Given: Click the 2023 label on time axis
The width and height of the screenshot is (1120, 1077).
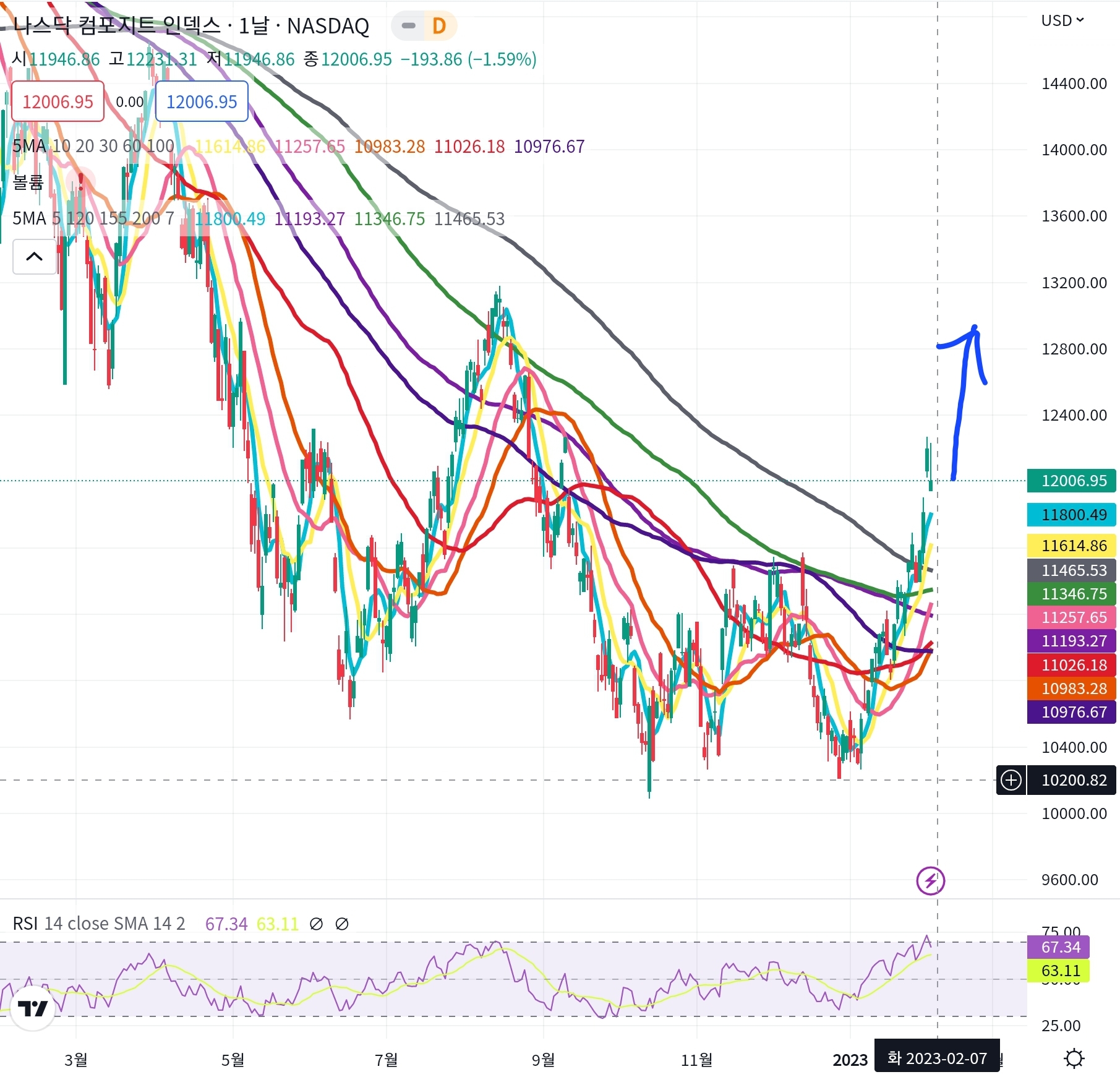Looking at the screenshot, I should click(x=850, y=1060).
